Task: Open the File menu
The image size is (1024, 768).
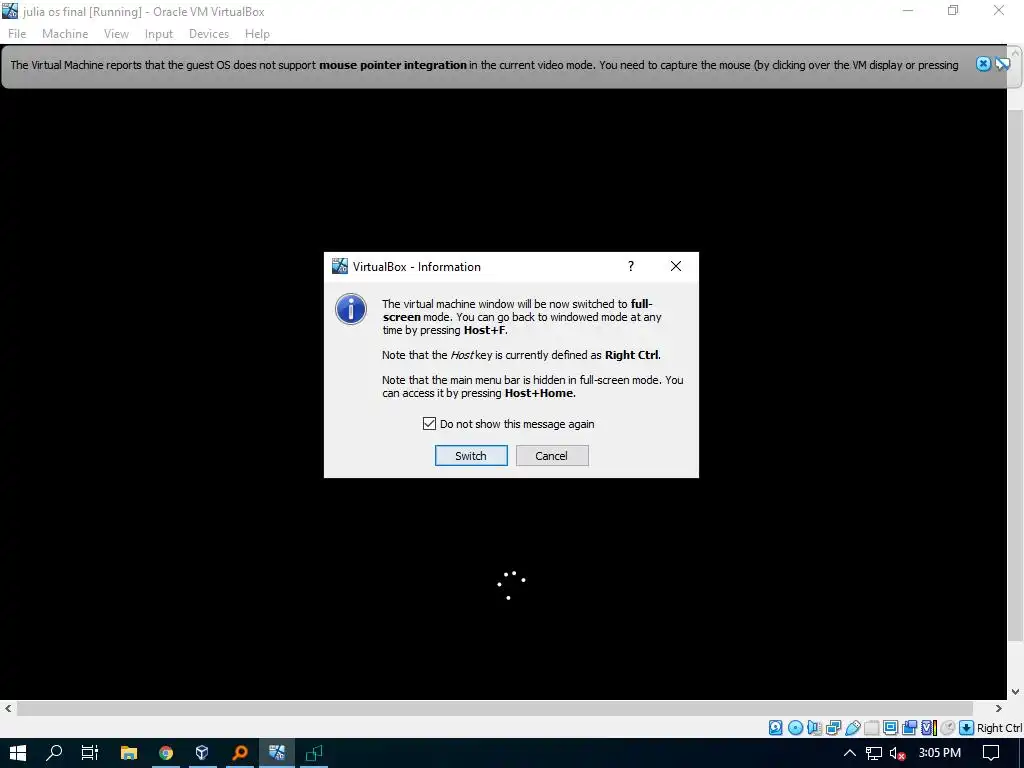Action: click(x=17, y=34)
